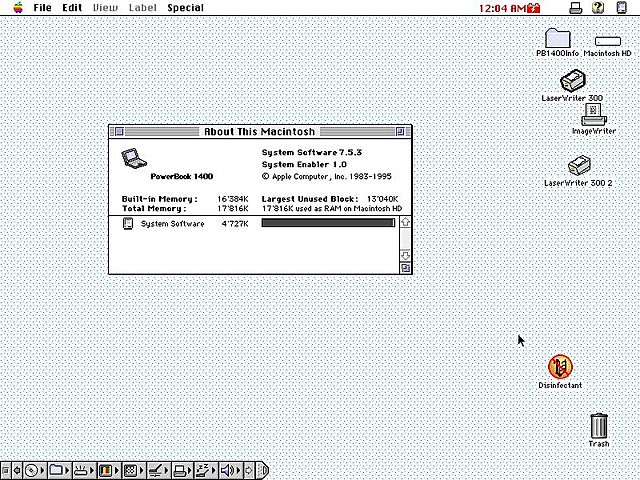Click the red battery charging icon

point(533,8)
